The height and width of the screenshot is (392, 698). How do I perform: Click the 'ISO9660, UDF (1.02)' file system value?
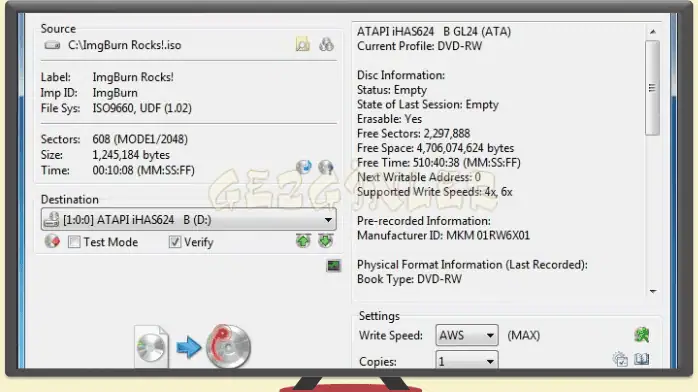tap(142, 108)
